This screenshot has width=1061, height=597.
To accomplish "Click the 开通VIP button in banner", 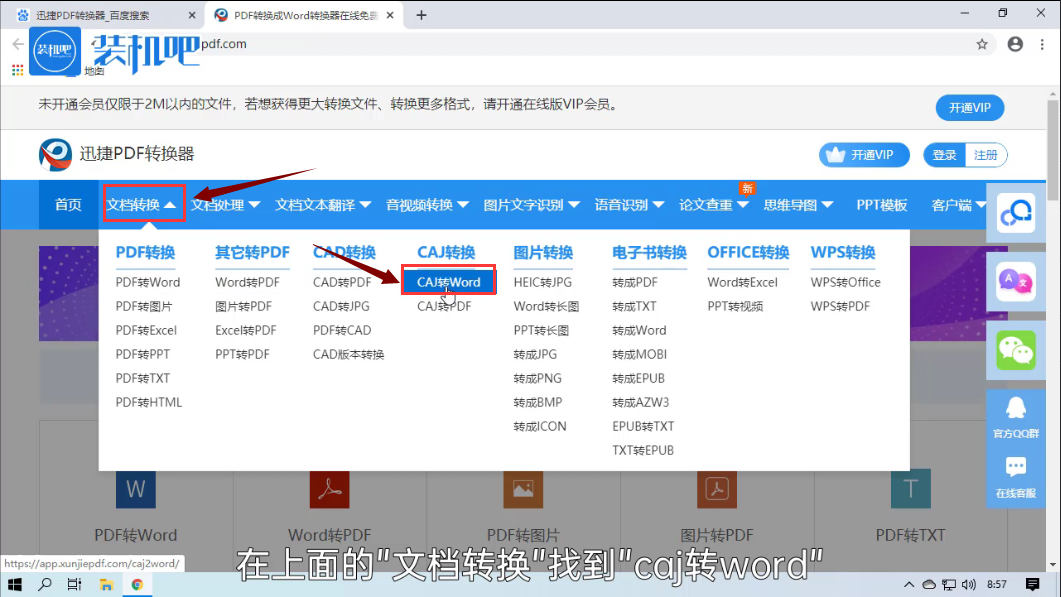I will 969,108.
